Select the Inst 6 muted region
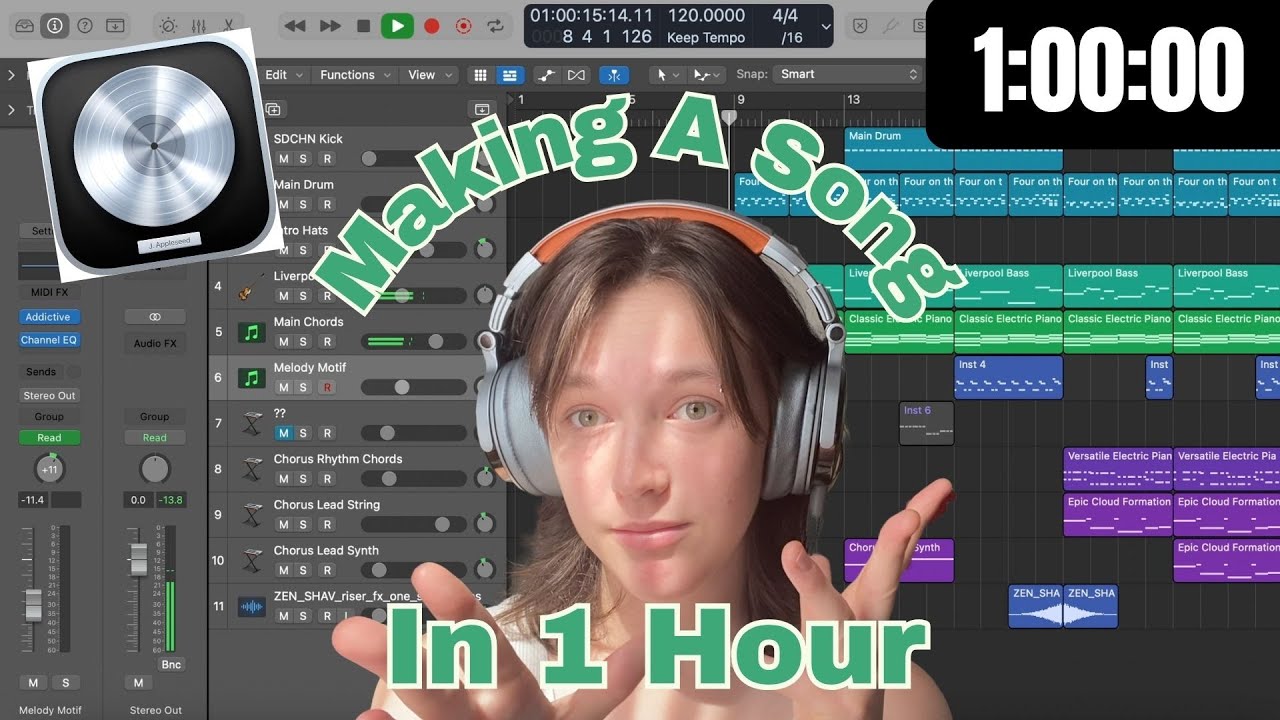Viewport: 1280px width, 720px height. pyautogui.click(x=926, y=424)
